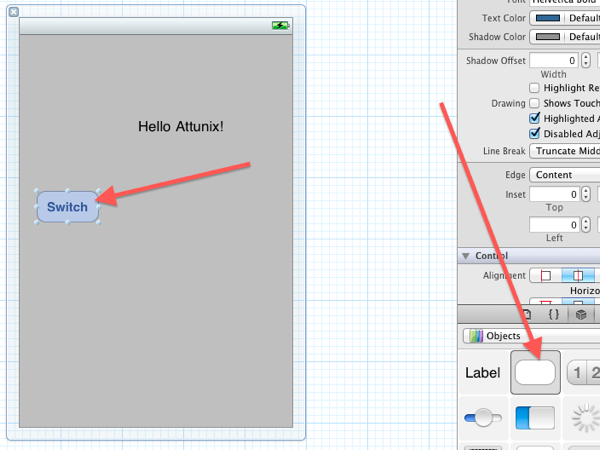Screen dimensions: 600x450
Task: Select the Slider object in library
Action: click(483, 418)
